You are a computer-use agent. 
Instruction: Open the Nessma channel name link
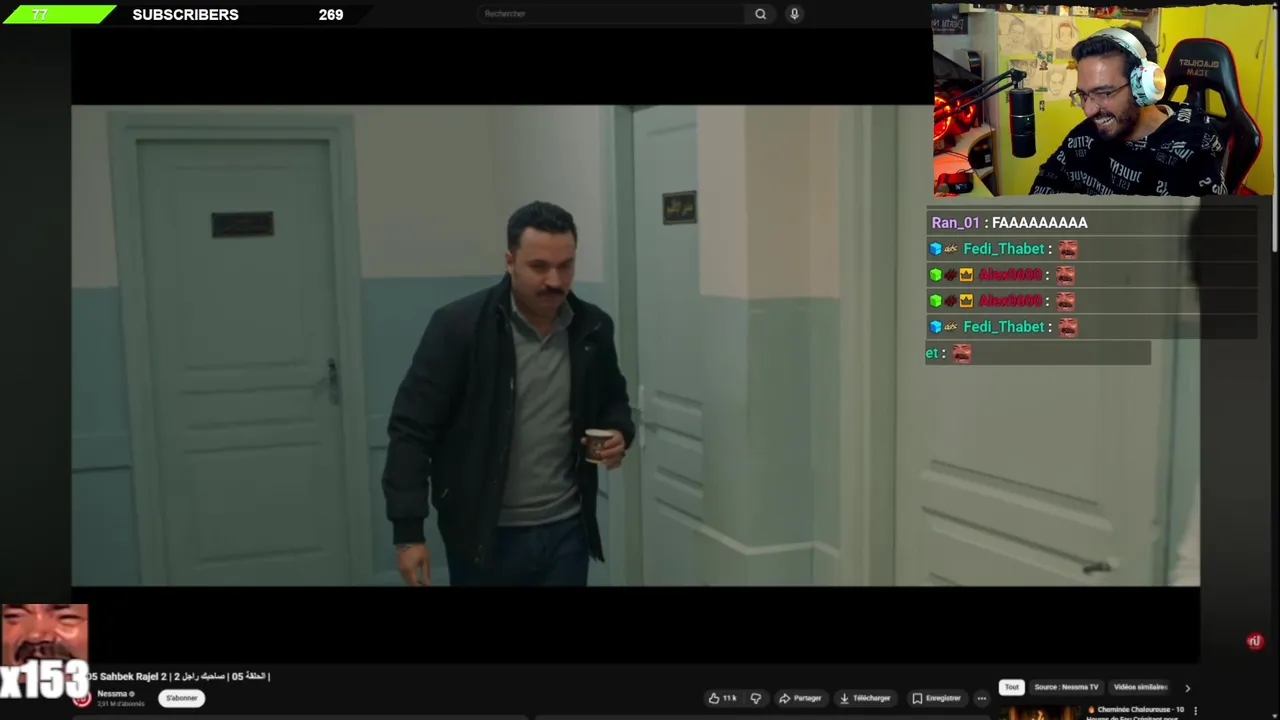(112, 694)
